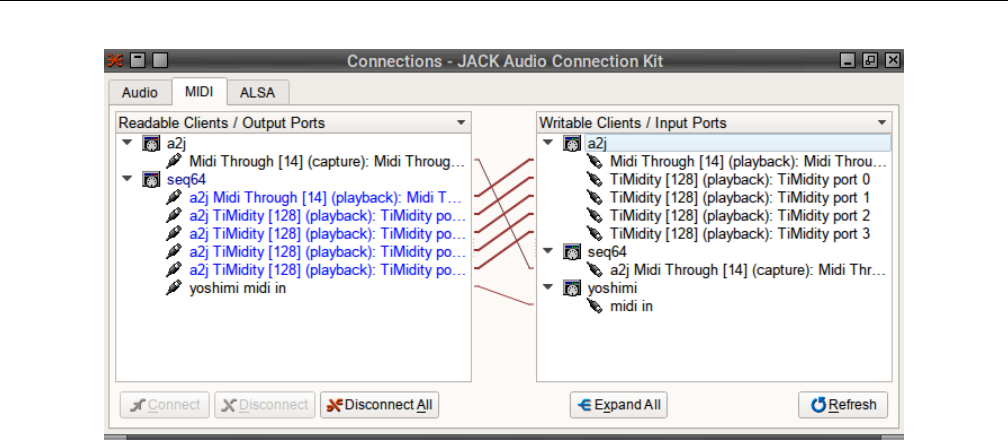Select 'yoshimi midi in' output port row
This screenshot has width=1008, height=440.
click(x=237, y=288)
